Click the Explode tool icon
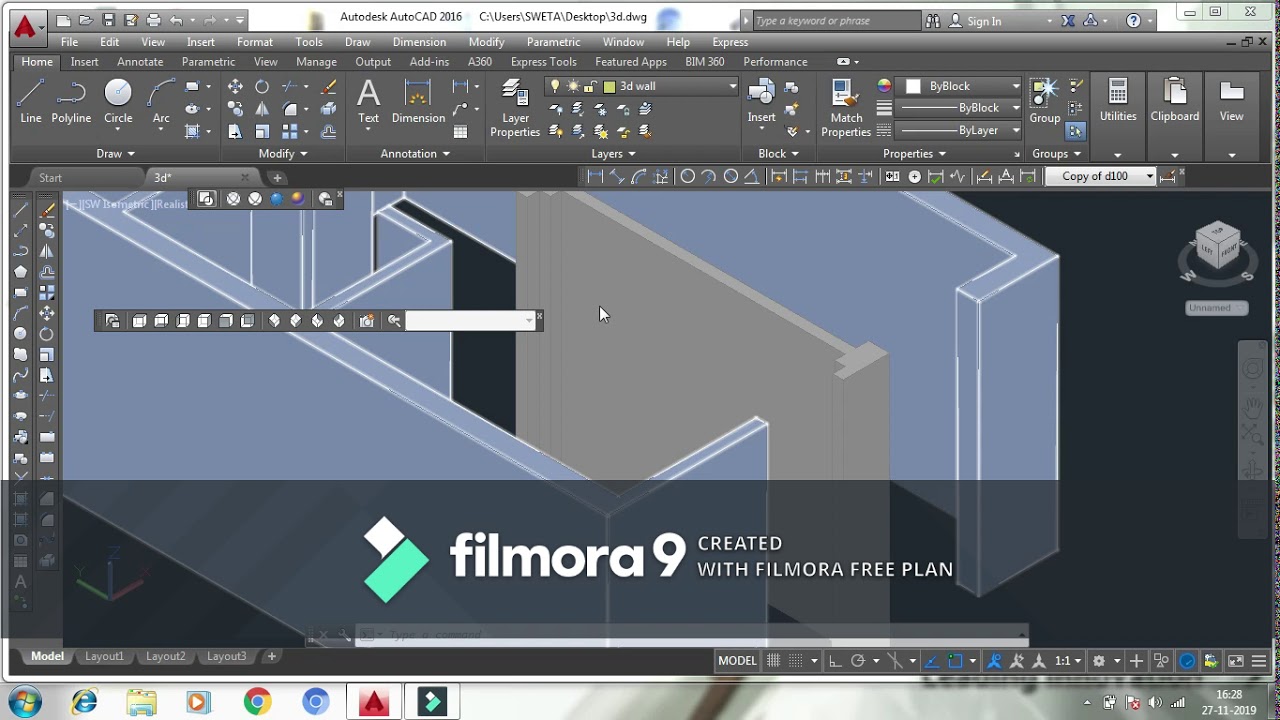Viewport: 1280px width, 720px height. (328, 109)
